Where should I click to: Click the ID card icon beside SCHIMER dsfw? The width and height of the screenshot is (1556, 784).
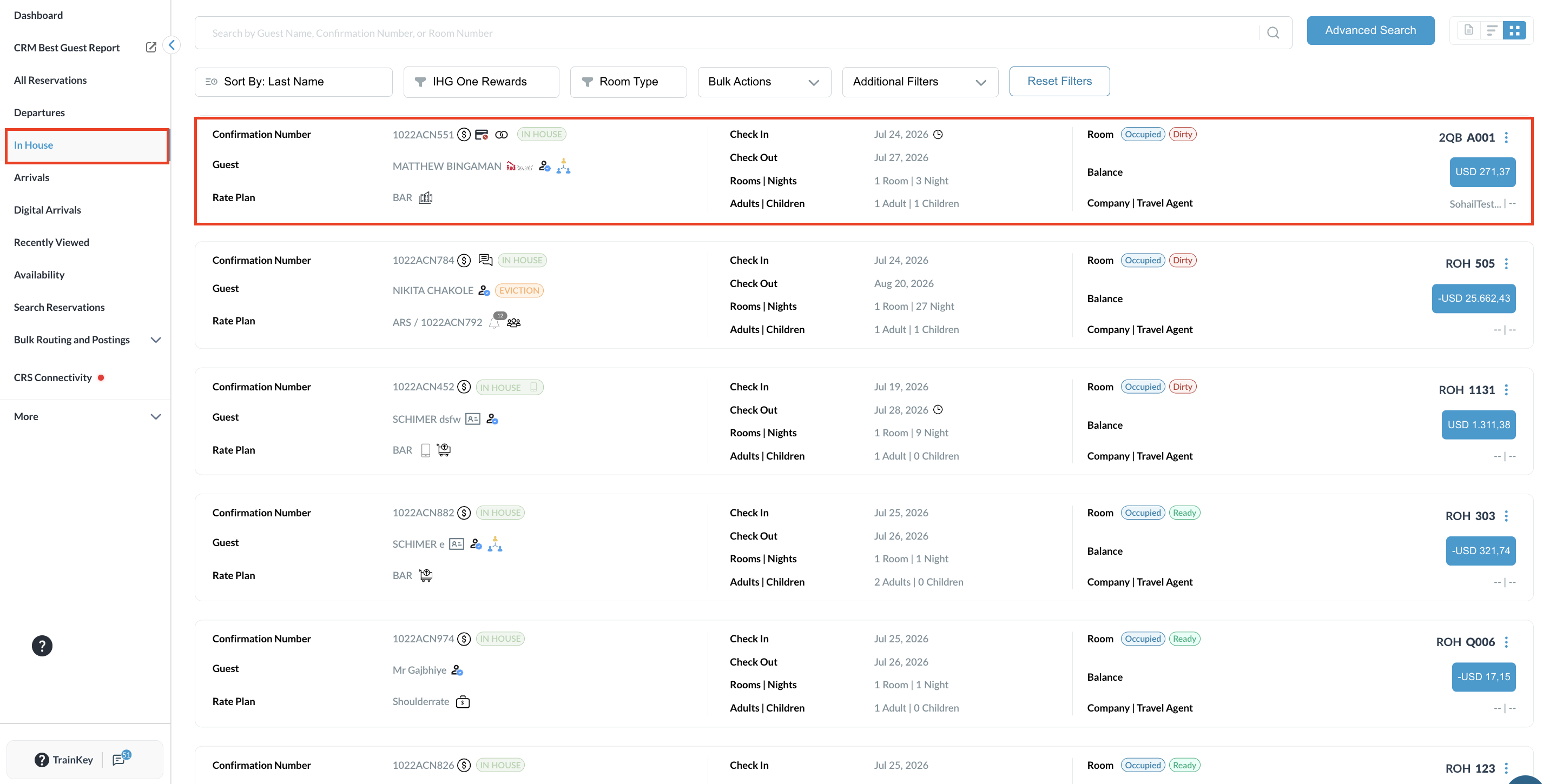[x=473, y=419]
